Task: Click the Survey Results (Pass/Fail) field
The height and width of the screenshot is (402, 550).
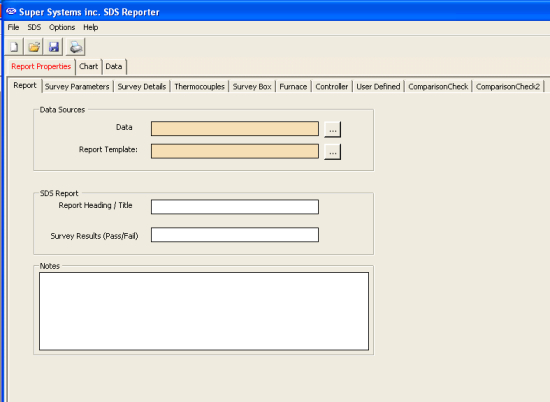Action: pos(235,235)
